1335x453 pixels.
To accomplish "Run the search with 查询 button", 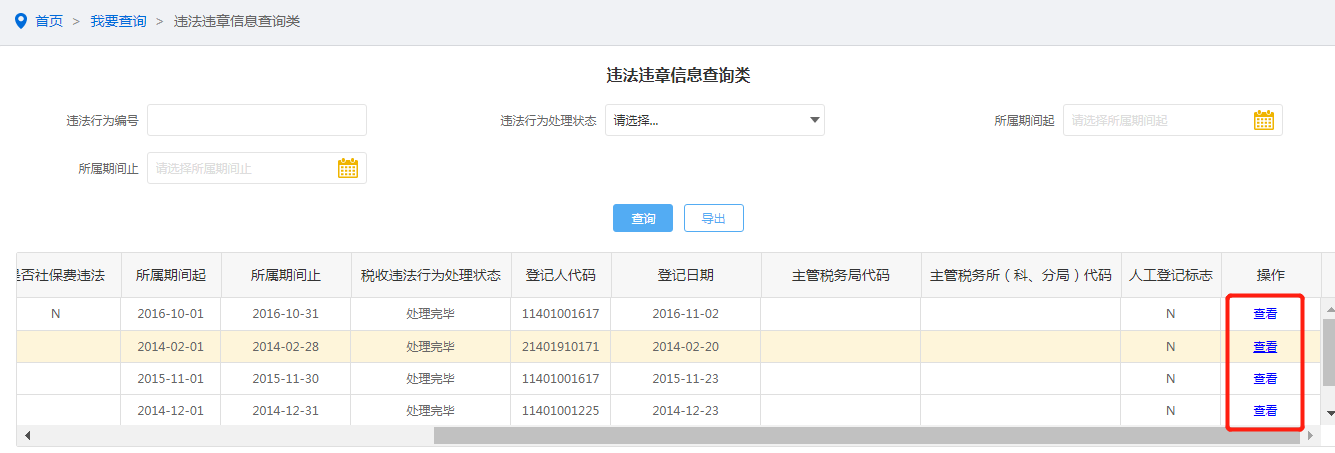I will pos(643,218).
